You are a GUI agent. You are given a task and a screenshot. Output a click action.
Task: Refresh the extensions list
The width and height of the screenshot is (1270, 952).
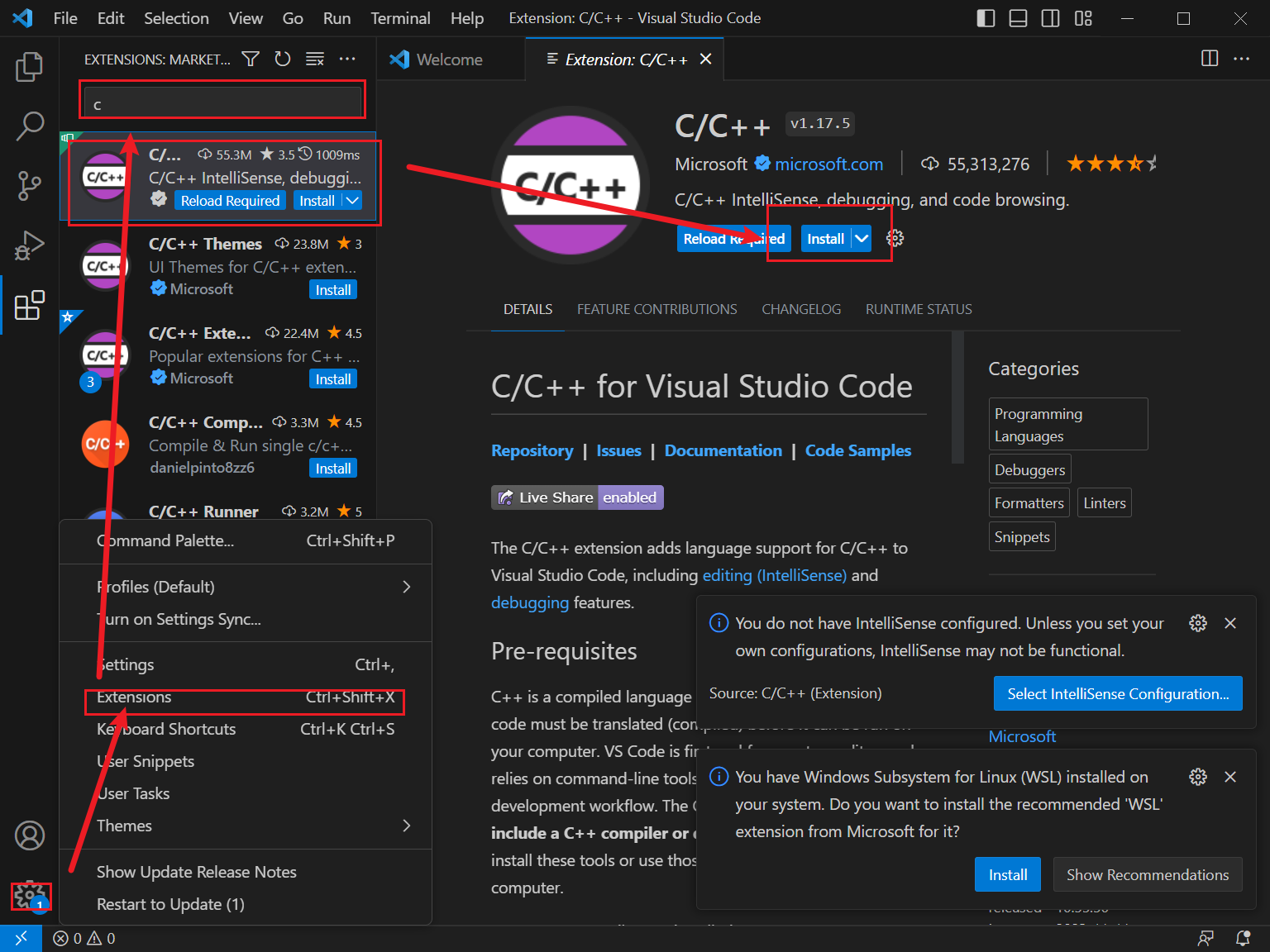point(283,59)
